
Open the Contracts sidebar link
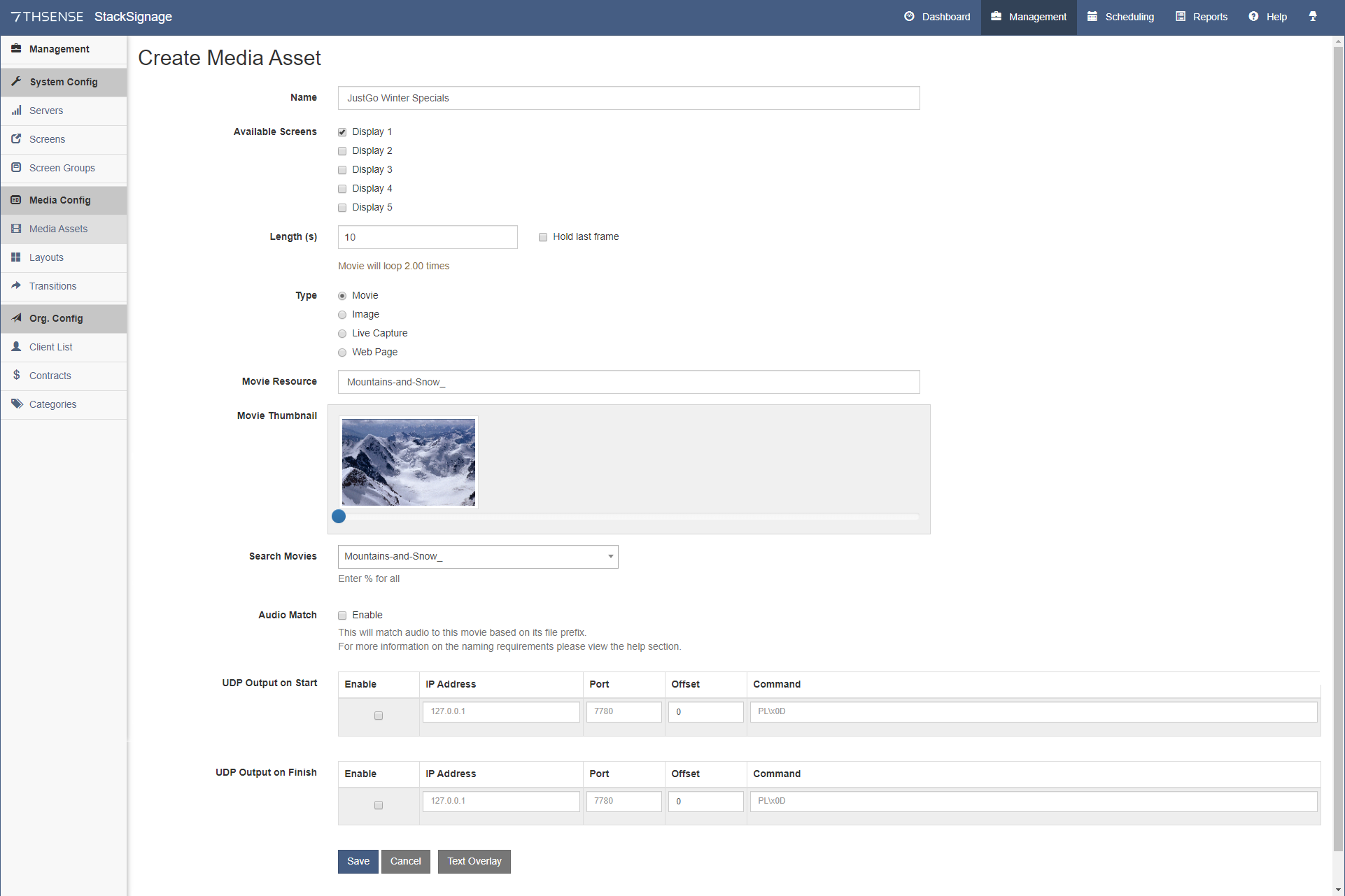(64, 376)
